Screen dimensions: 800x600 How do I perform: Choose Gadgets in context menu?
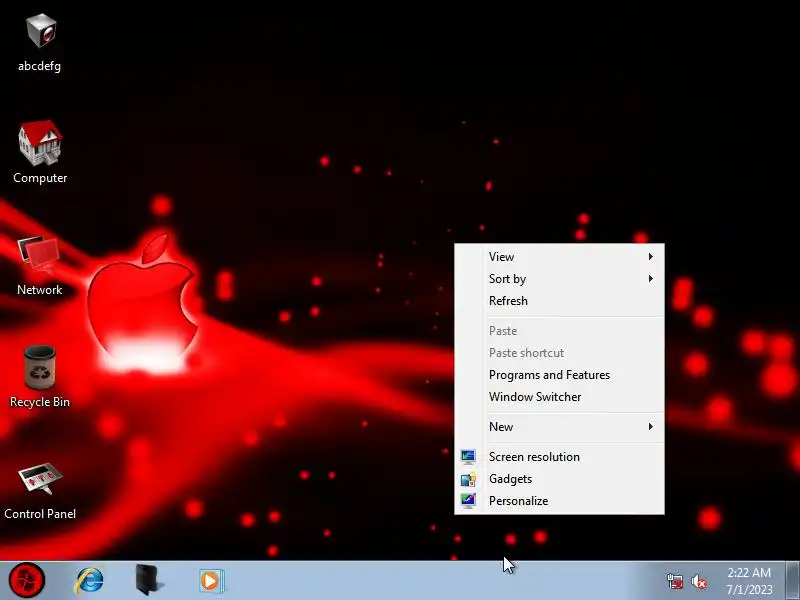click(x=559, y=479)
